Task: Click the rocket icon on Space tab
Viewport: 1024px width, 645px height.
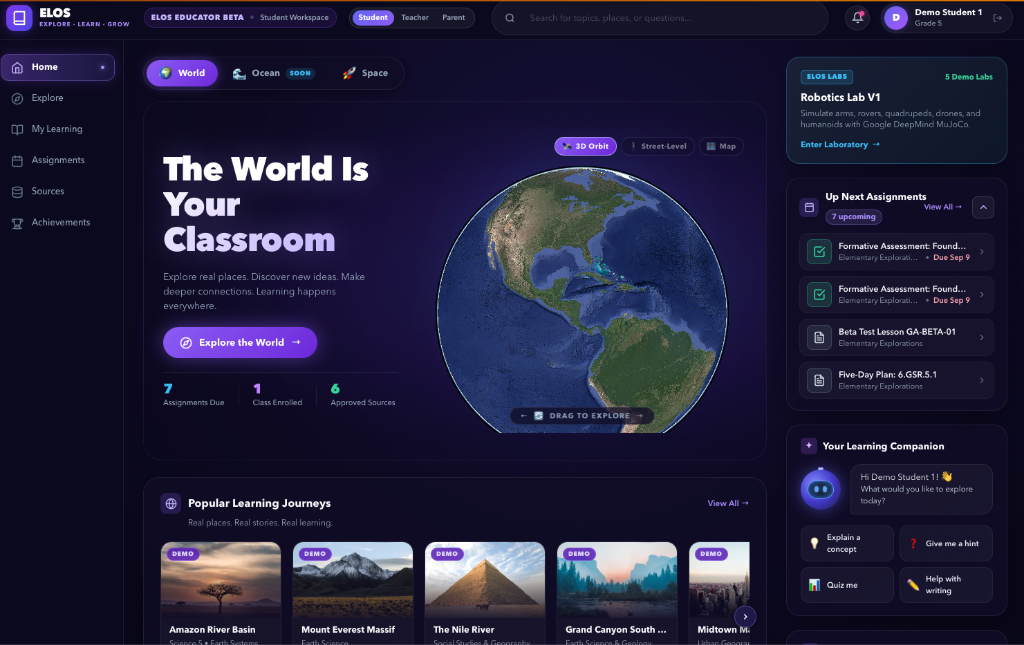Action: pos(349,73)
